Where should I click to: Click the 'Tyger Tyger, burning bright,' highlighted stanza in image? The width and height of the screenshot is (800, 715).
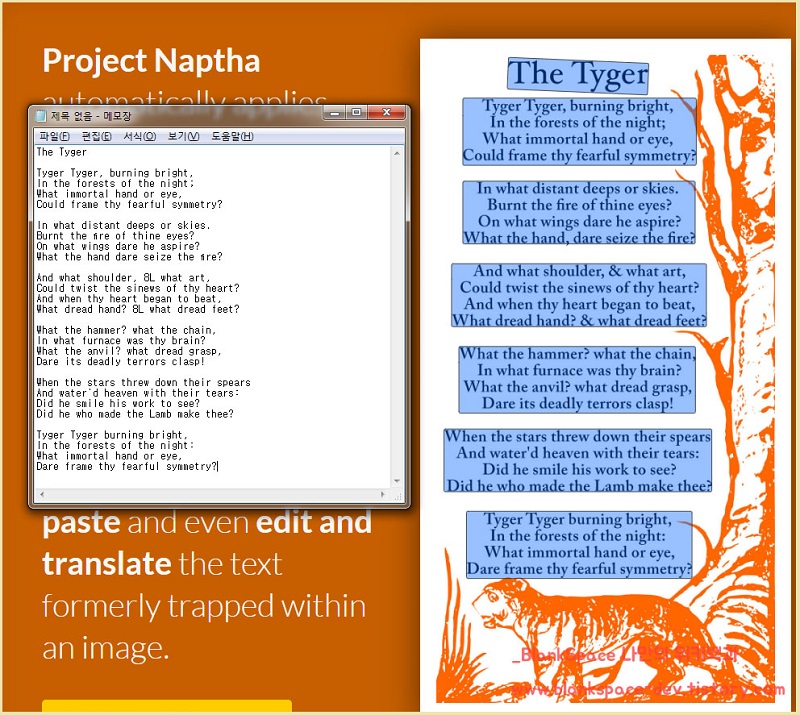click(579, 131)
